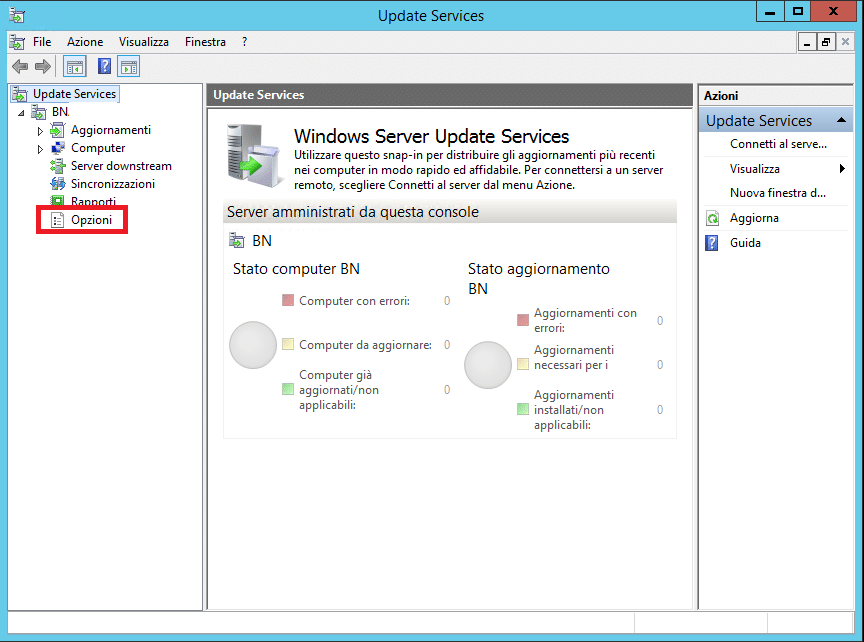Viewport: 864px width, 642px height.
Task: Click the Sincronizzazioni icon
Action: [x=57, y=184]
